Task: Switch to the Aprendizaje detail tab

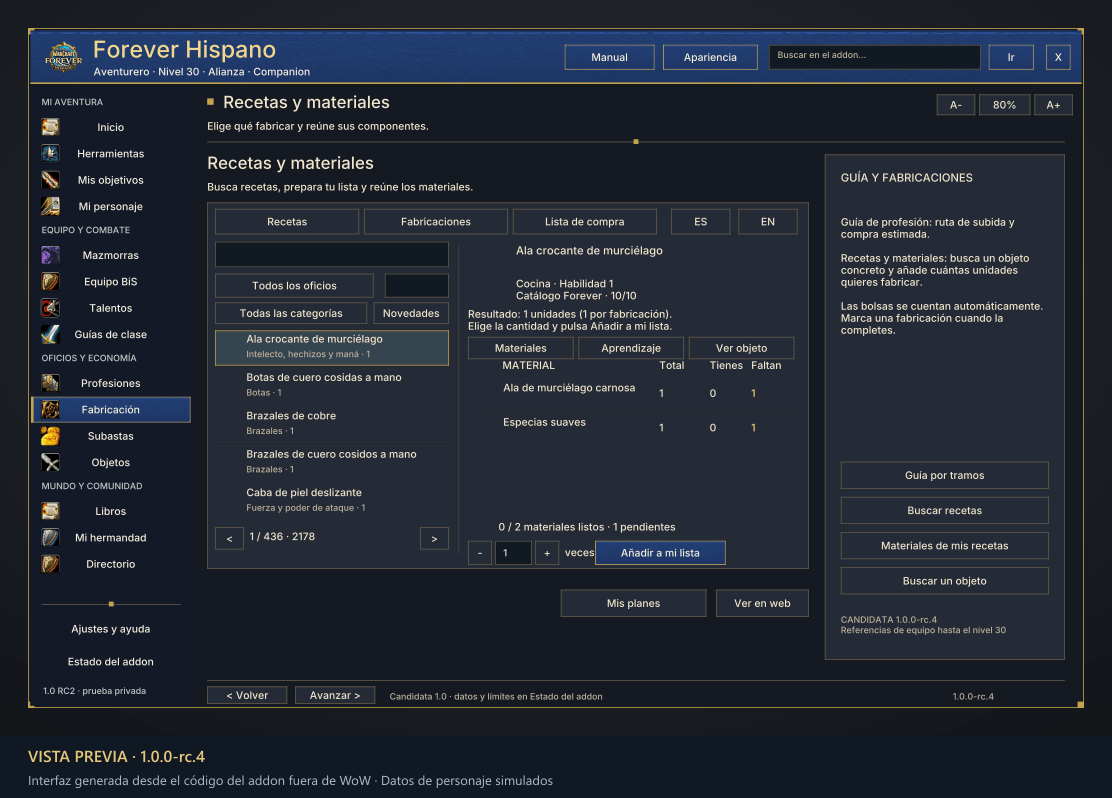Action: tap(631, 348)
